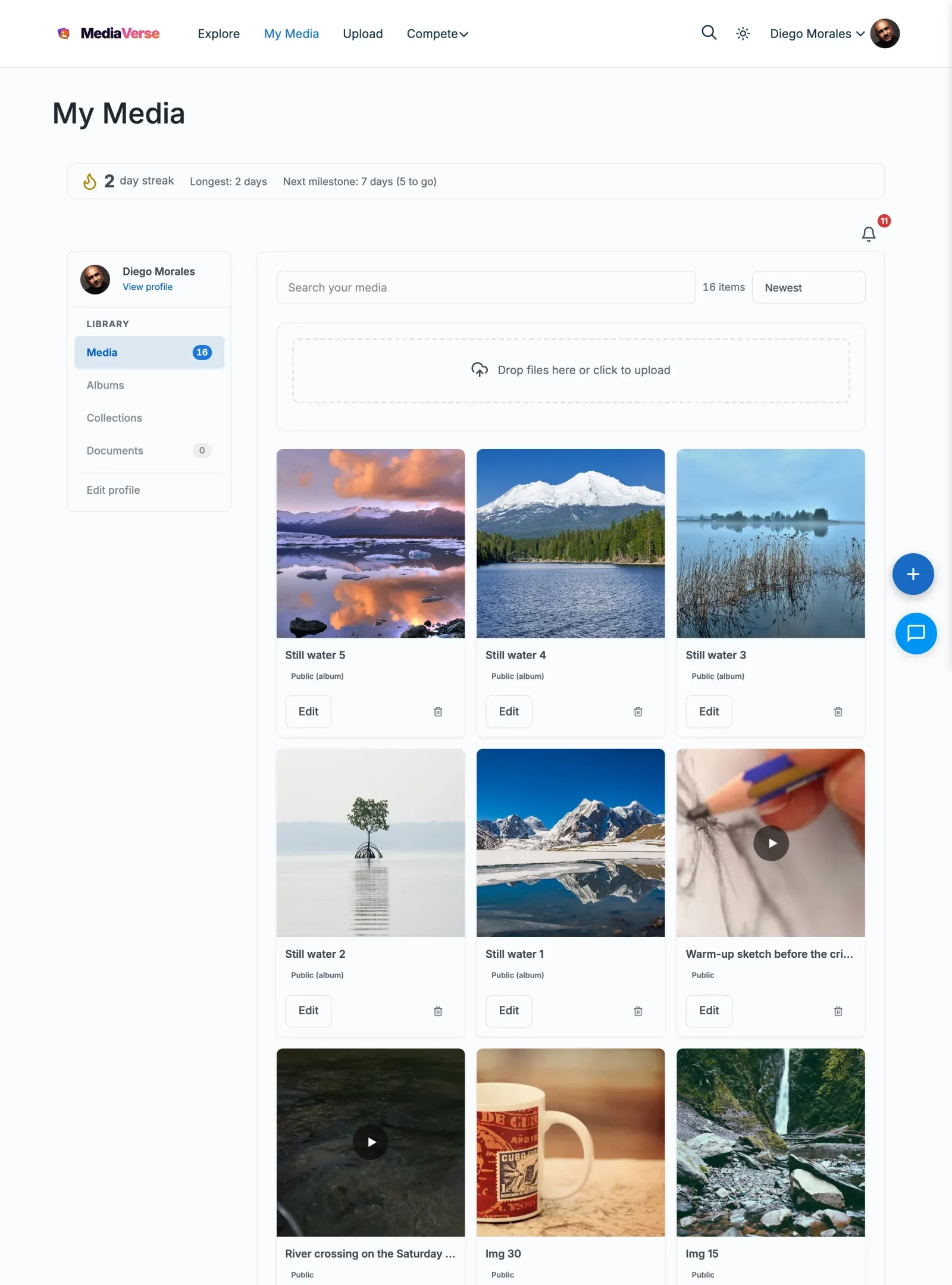The image size is (952, 1285).
Task: Edit the Still water 2 item
Action: coord(308,1011)
